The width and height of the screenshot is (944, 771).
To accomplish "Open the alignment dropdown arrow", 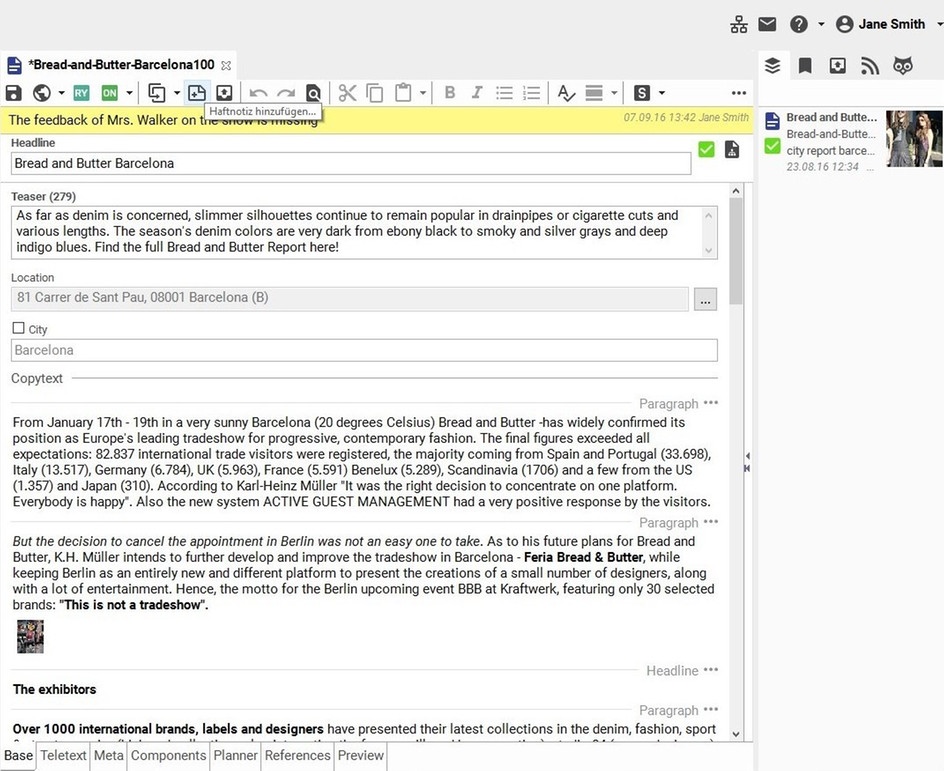I will 614,93.
